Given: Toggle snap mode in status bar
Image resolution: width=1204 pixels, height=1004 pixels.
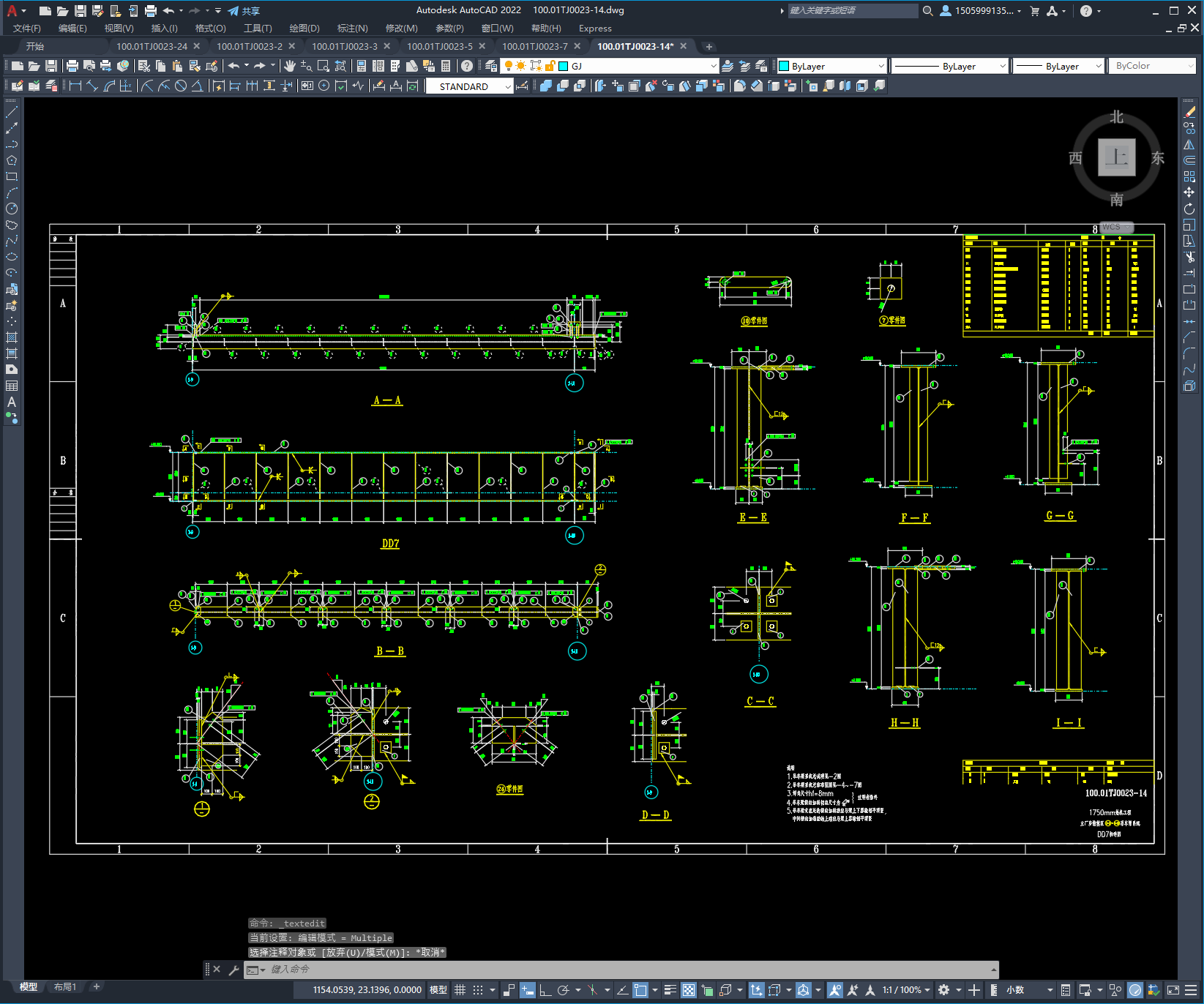Looking at the screenshot, I should (x=478, y=990).
